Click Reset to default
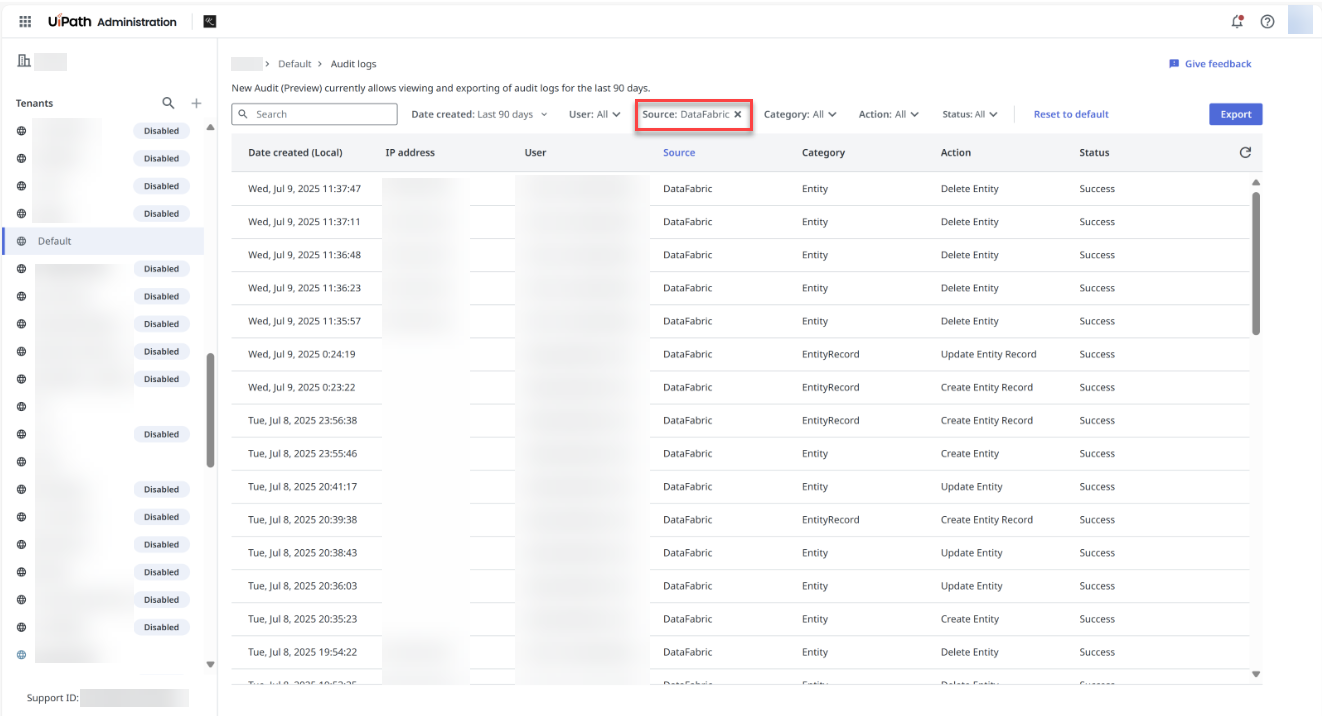Screen dimensions: 1322x716 (1071, 114)
